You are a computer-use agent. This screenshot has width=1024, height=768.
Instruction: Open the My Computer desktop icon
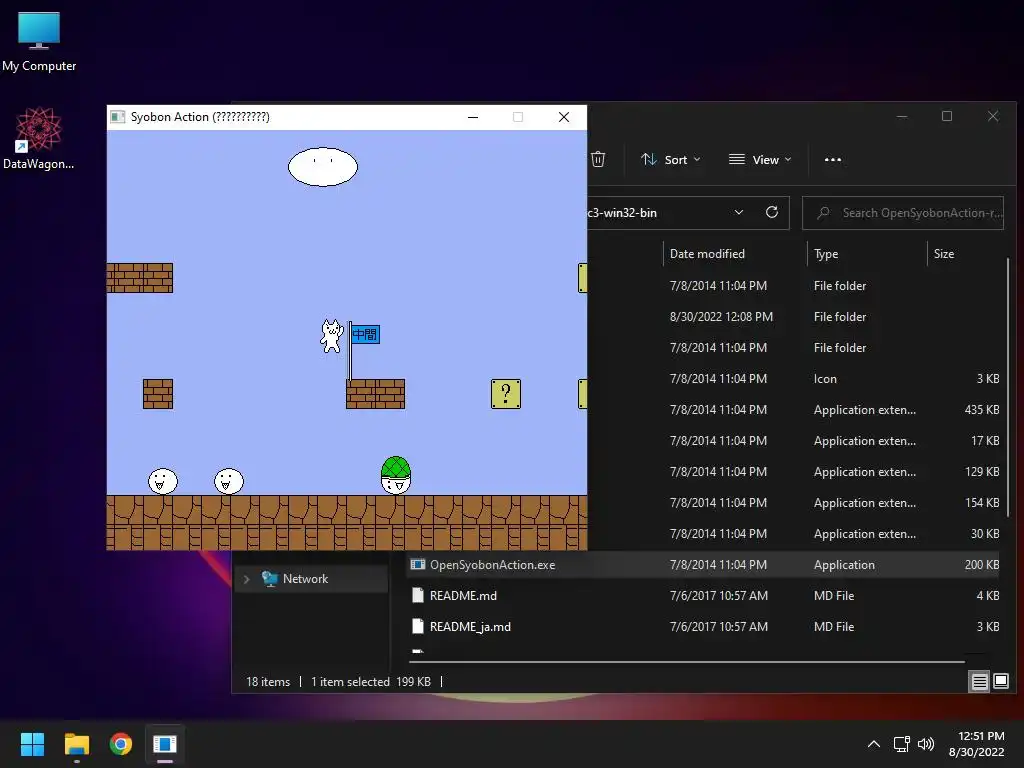(39, 42)
